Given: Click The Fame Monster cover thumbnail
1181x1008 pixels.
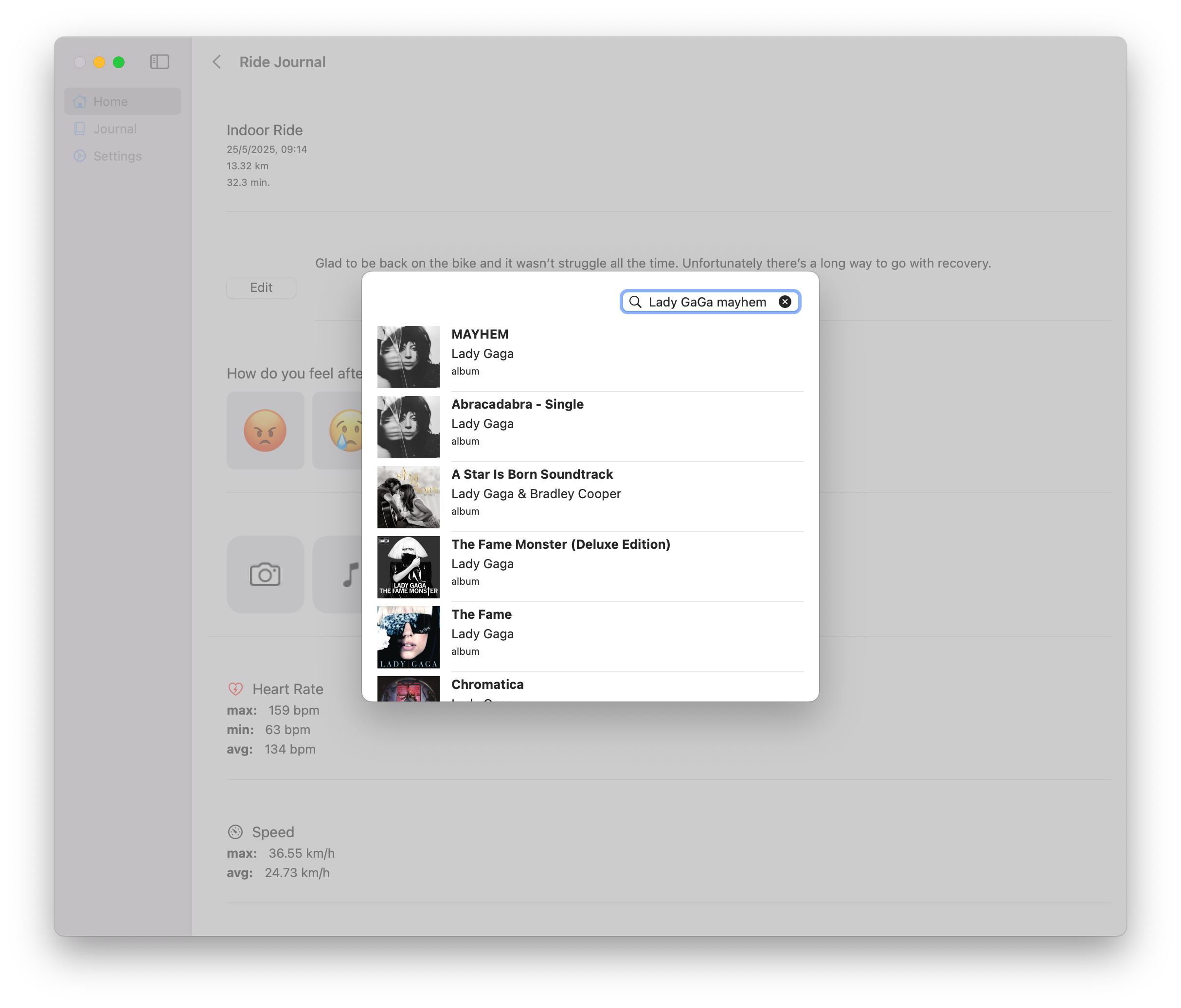Looking at the screenshot, I should pos(408,567).
